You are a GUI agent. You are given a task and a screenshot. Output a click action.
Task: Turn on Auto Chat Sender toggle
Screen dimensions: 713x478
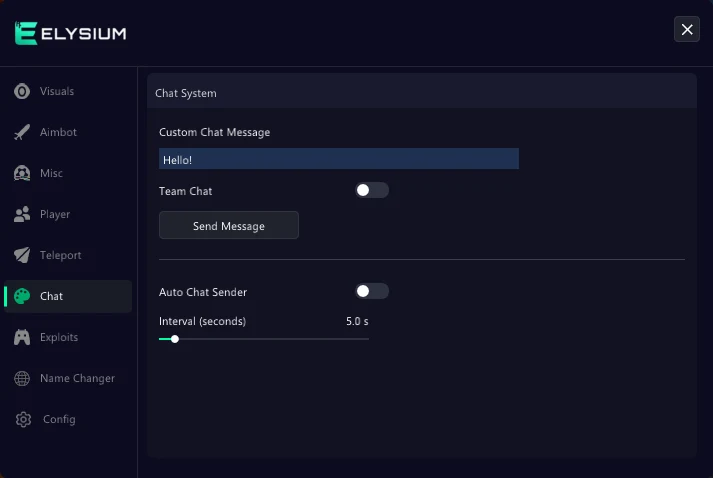point(372,291)
